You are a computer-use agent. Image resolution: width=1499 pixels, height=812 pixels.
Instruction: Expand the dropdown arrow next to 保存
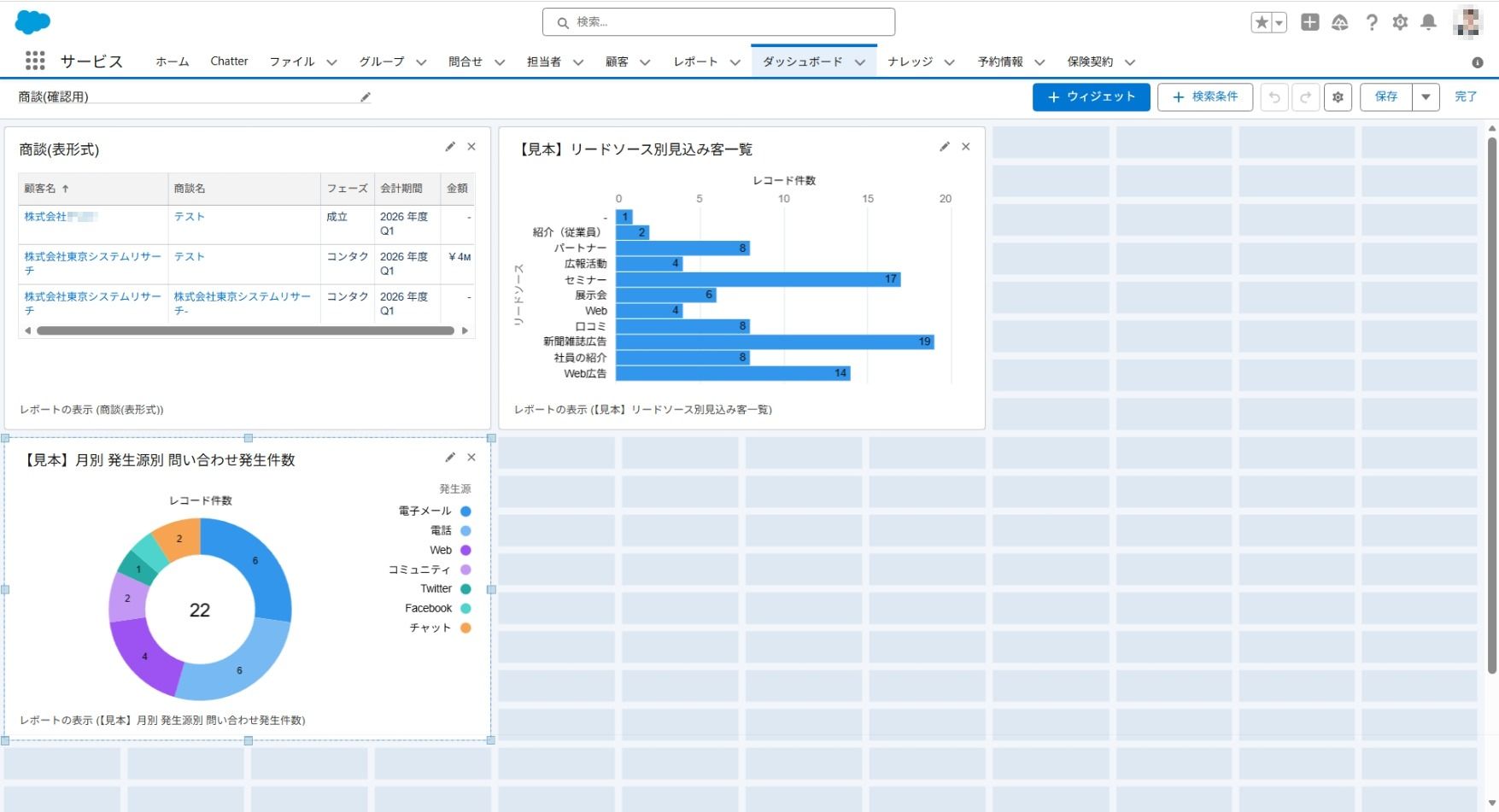coord(1426,97)
